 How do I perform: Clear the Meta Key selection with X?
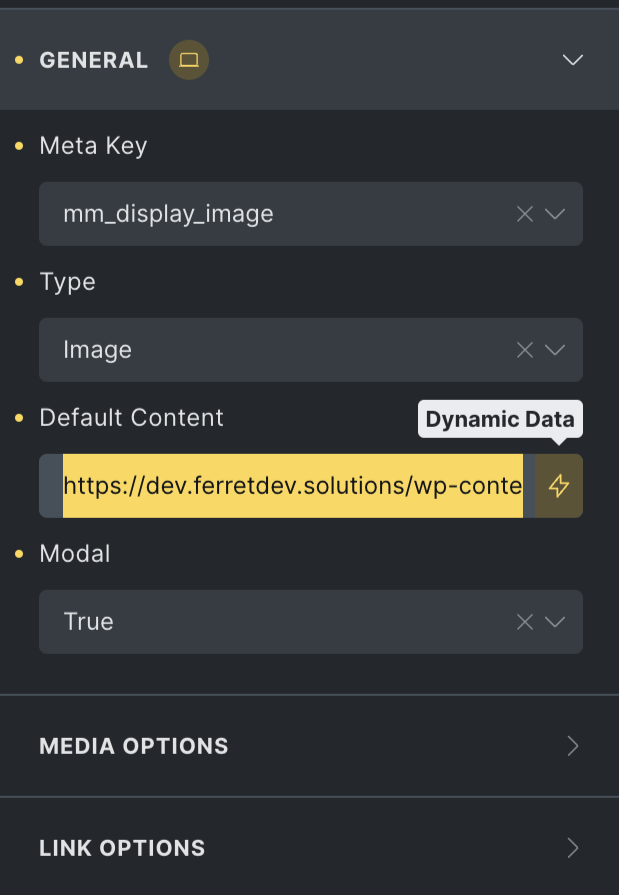coord(524,214)
